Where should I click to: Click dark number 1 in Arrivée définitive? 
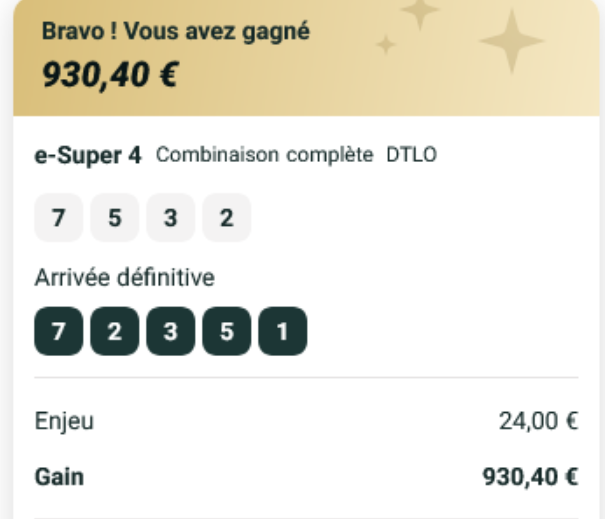click(283, 331)
